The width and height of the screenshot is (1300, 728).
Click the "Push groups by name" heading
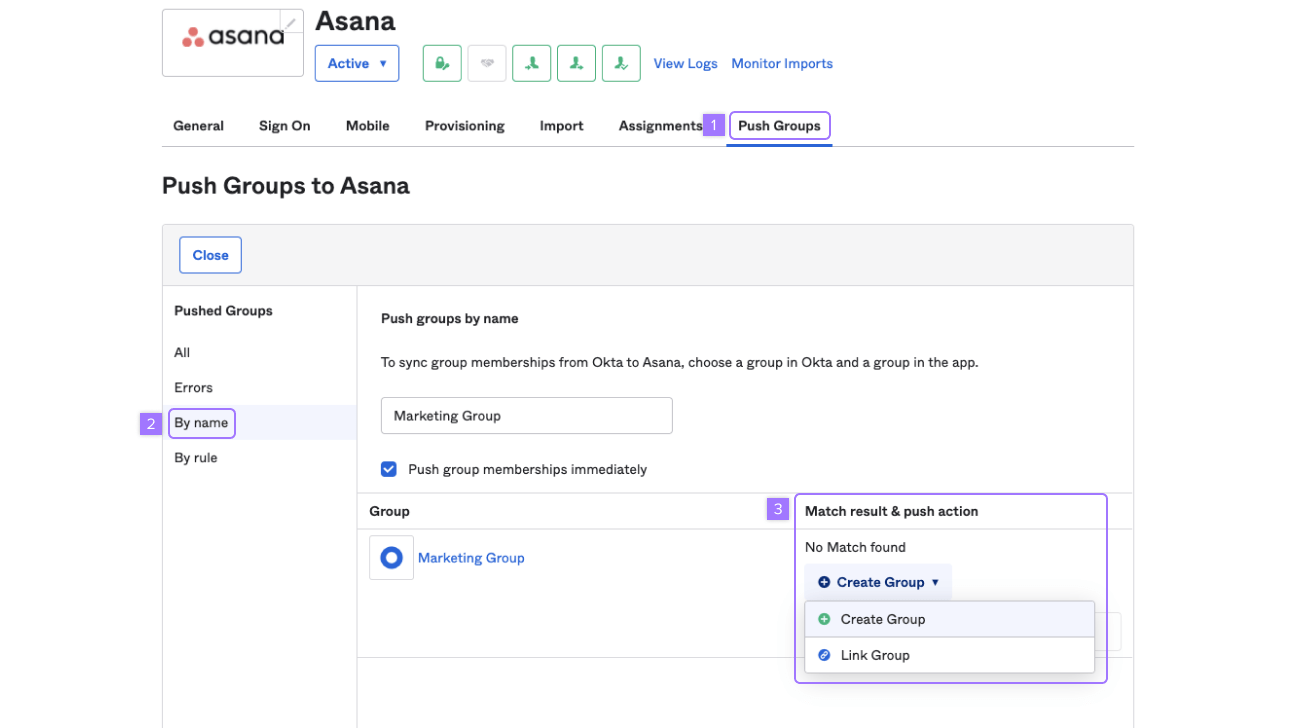pyautogui.click(x=450, y=319)
